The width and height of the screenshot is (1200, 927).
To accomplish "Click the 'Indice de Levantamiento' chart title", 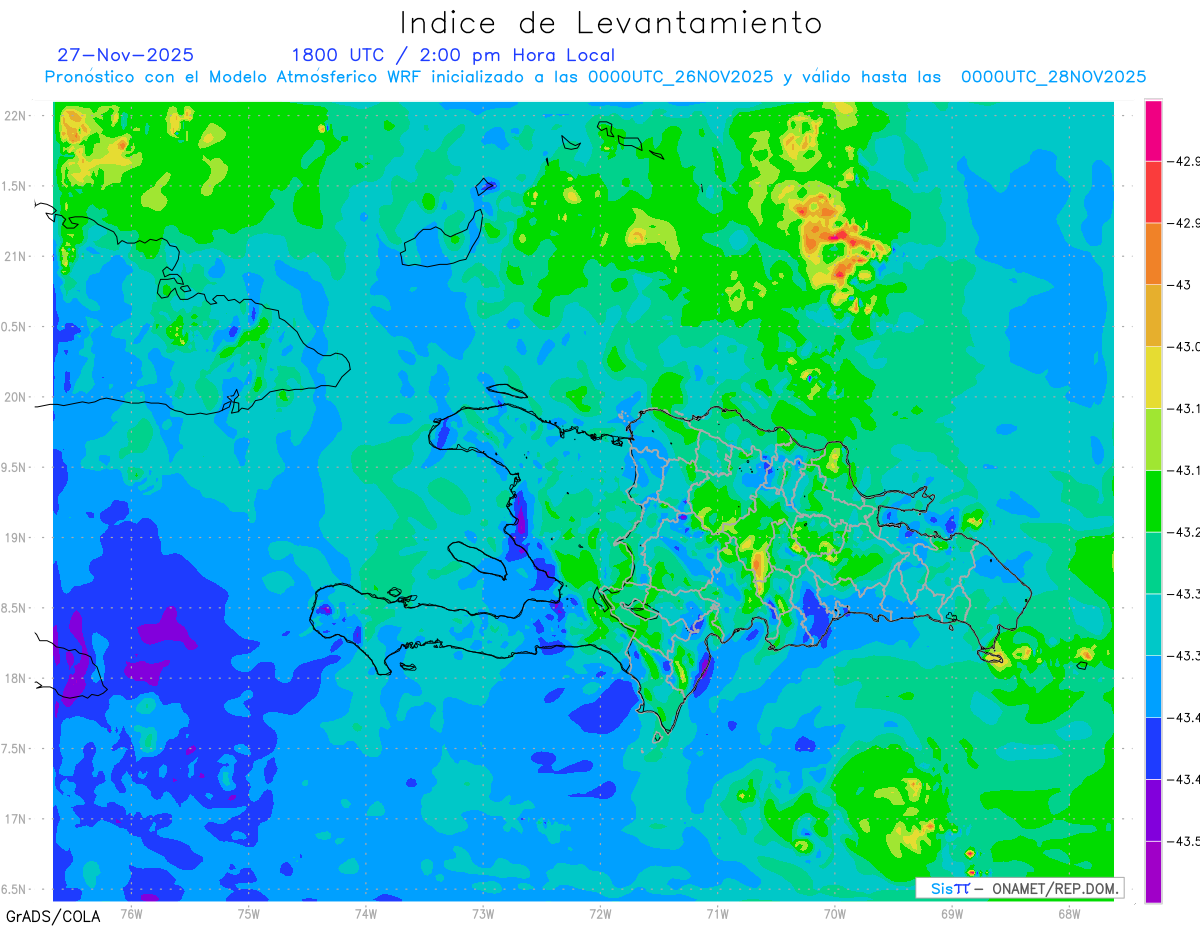I will [x=611, y=23].
